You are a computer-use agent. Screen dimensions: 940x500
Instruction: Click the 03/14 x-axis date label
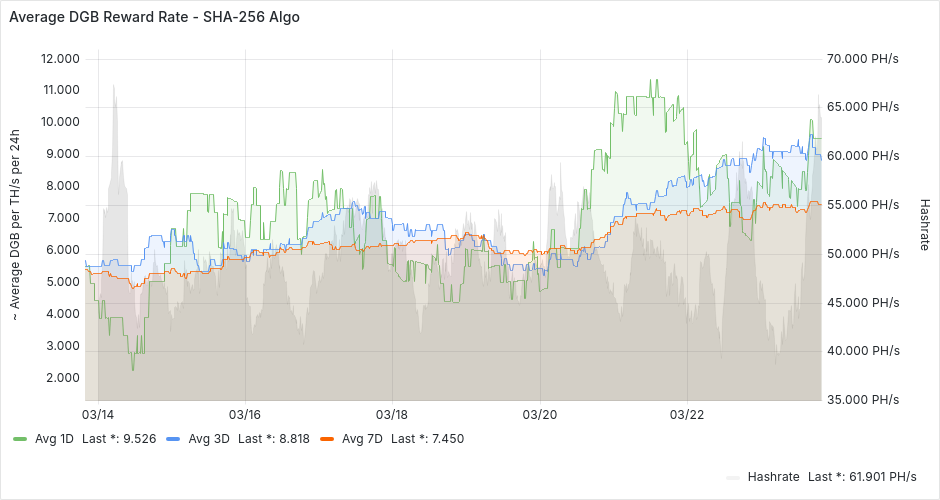click(x=97, y=414)
